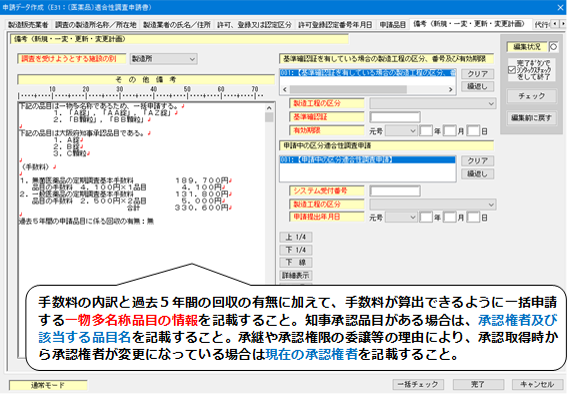Click the 年 field of 有効期限
Image resolution: width=568 pixels, height=394 pixels.
pyautogui.click(x=426, y=131)
